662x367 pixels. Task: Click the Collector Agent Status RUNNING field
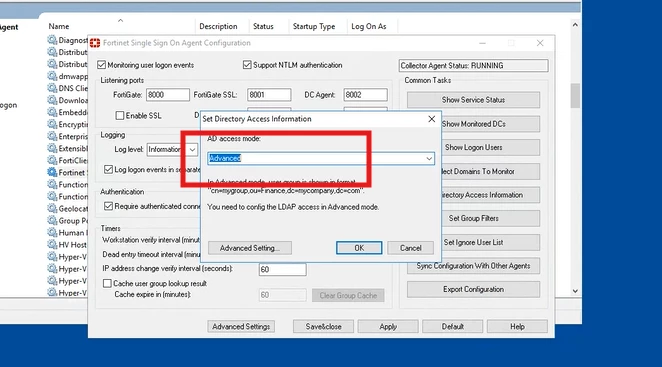473,65
